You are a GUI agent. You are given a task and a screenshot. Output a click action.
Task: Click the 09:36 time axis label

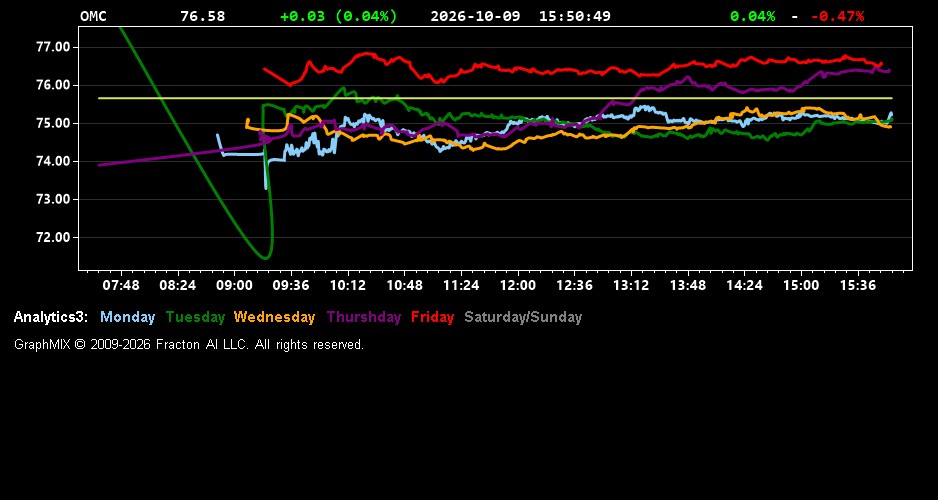click(x=291, y=285)
